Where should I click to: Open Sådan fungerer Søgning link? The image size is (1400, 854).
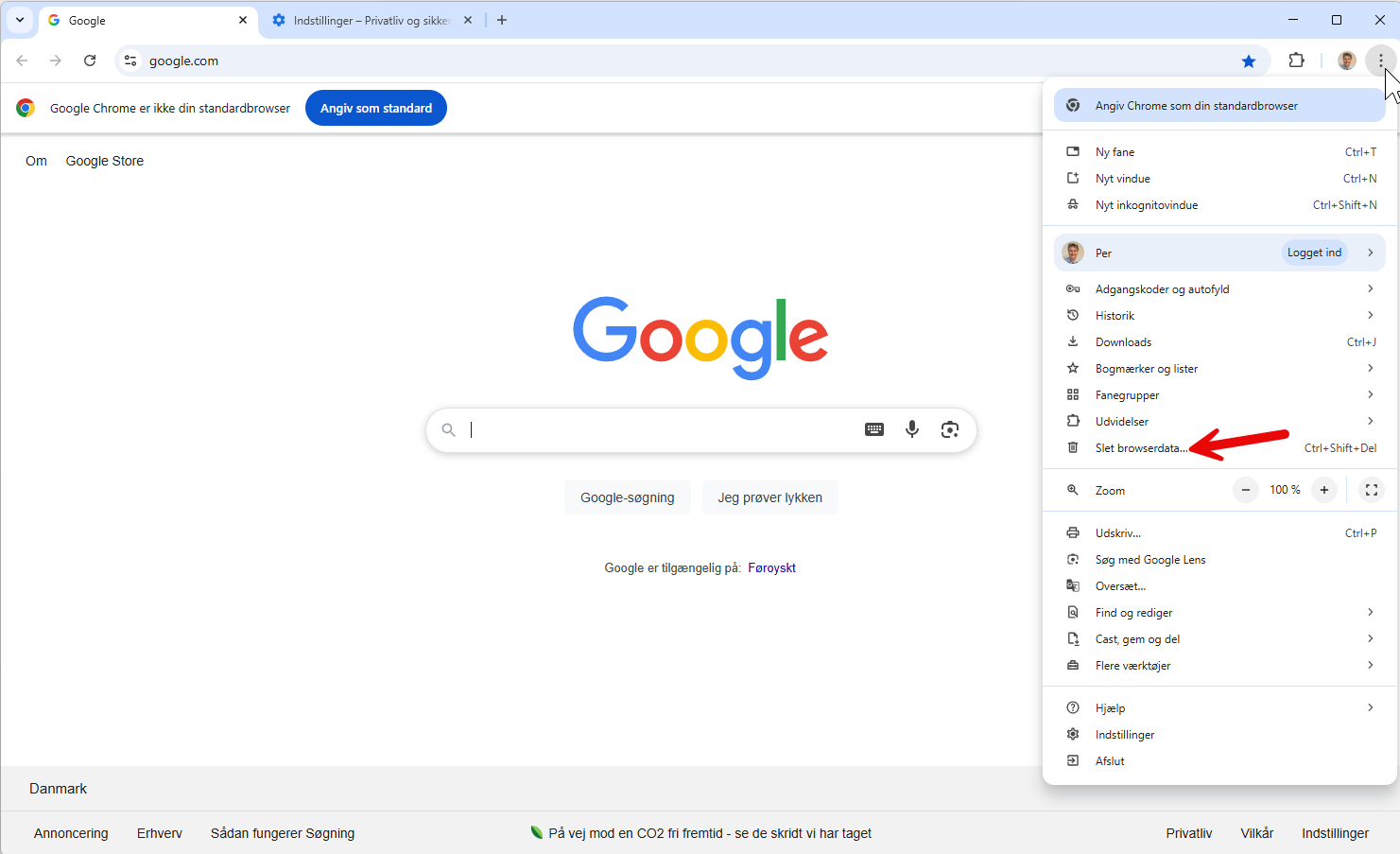[x=283, y=833]
